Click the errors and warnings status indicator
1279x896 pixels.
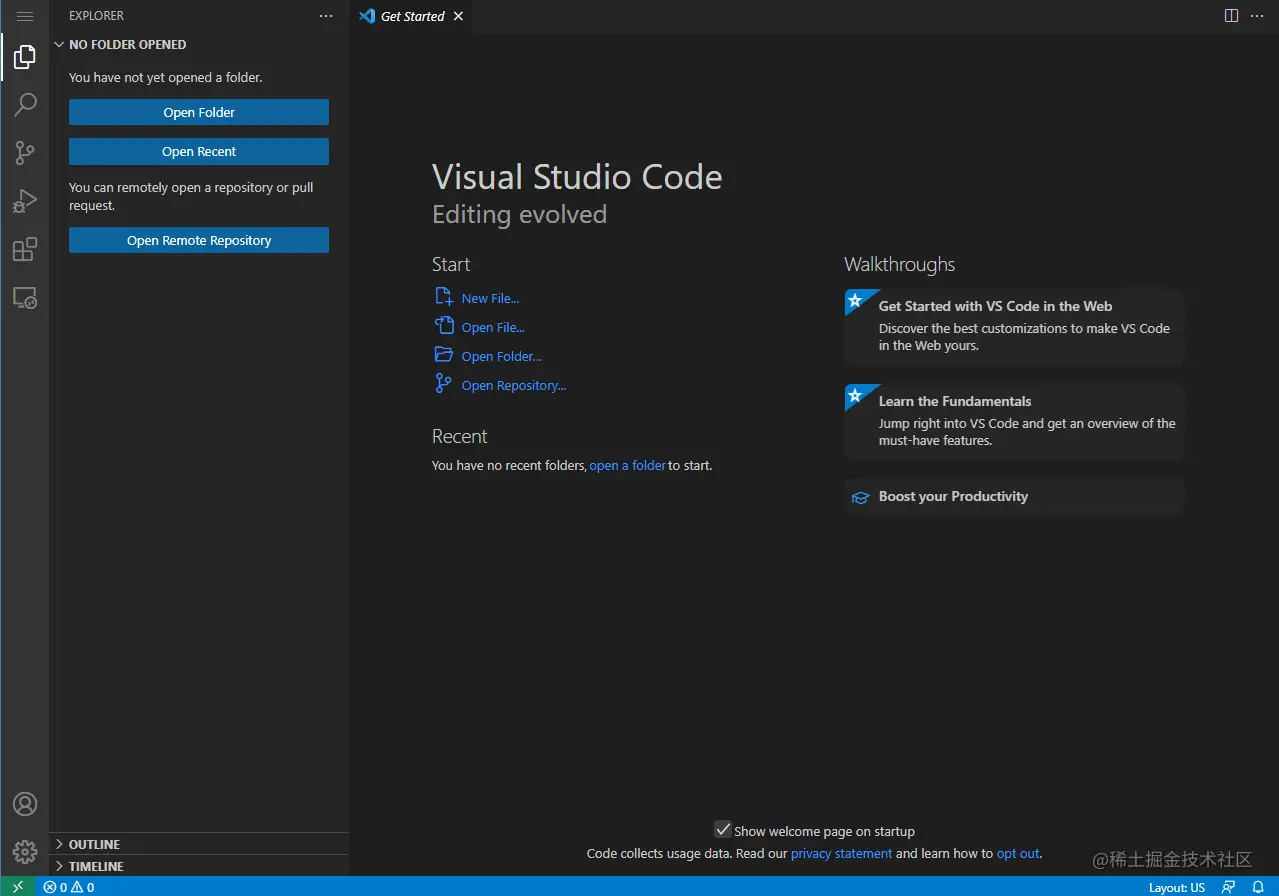[x=69, y=887]
